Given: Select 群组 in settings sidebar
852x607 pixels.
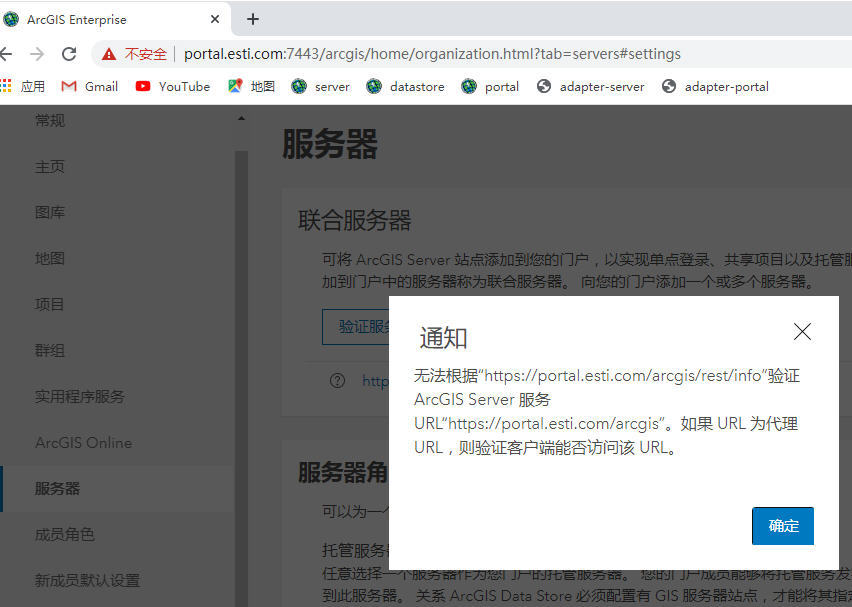Looking at the screenshot, I should (50, 351).
